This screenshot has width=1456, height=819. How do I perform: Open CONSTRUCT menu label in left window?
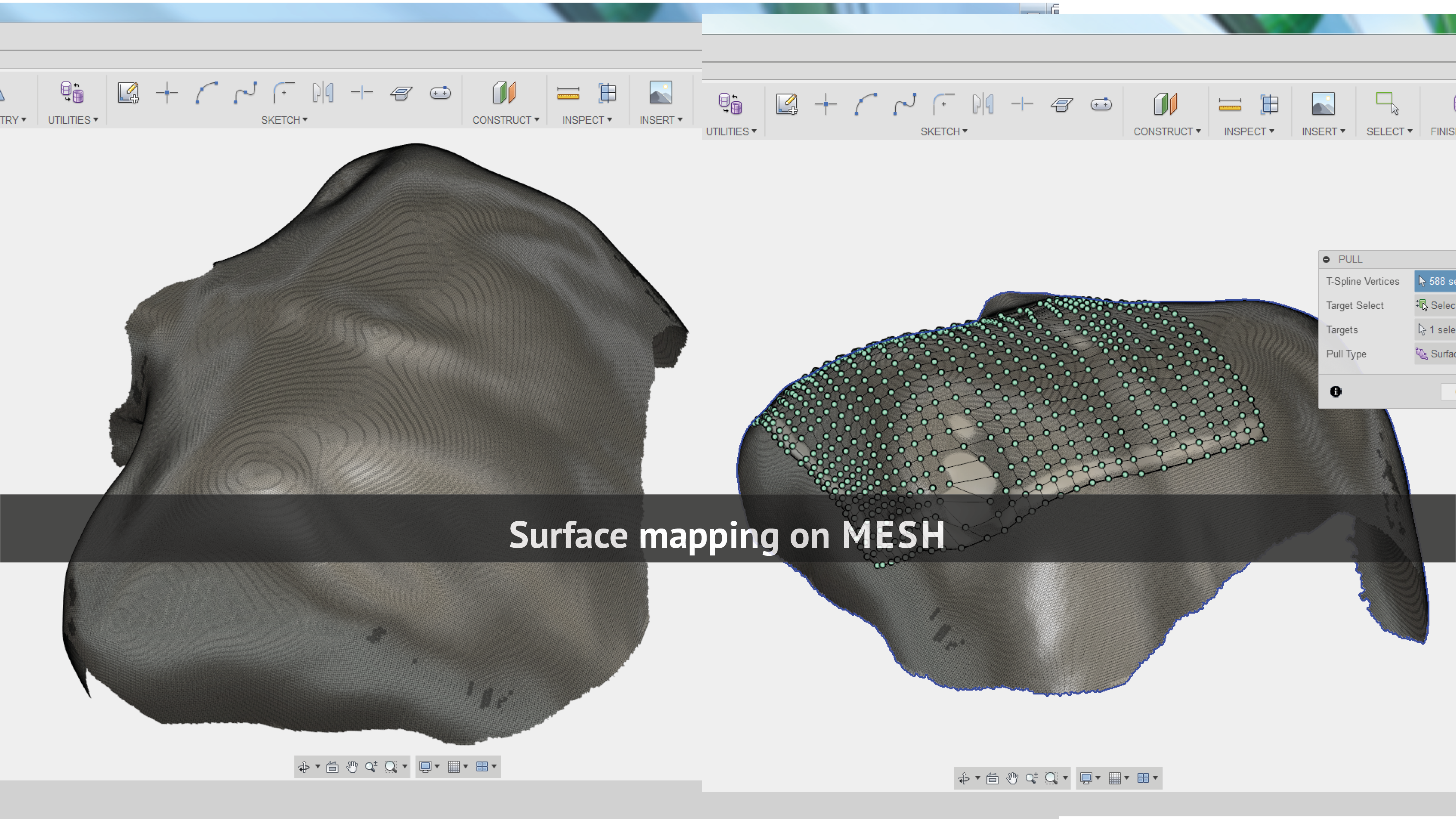click(x=506, y=120)
